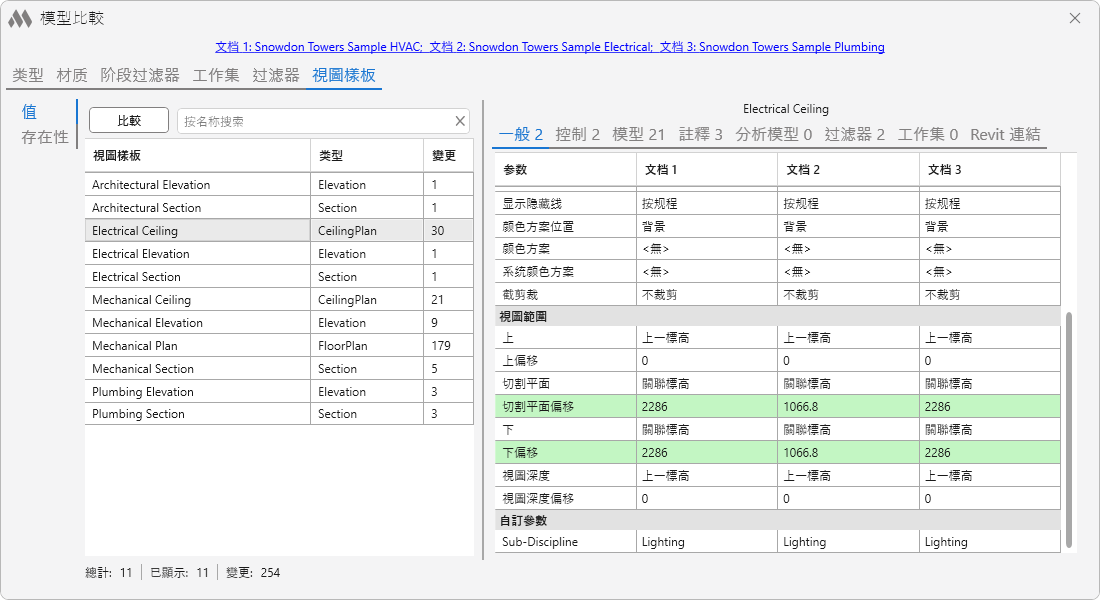Select the Mechanical Plan template row

(x=279, y=345)
